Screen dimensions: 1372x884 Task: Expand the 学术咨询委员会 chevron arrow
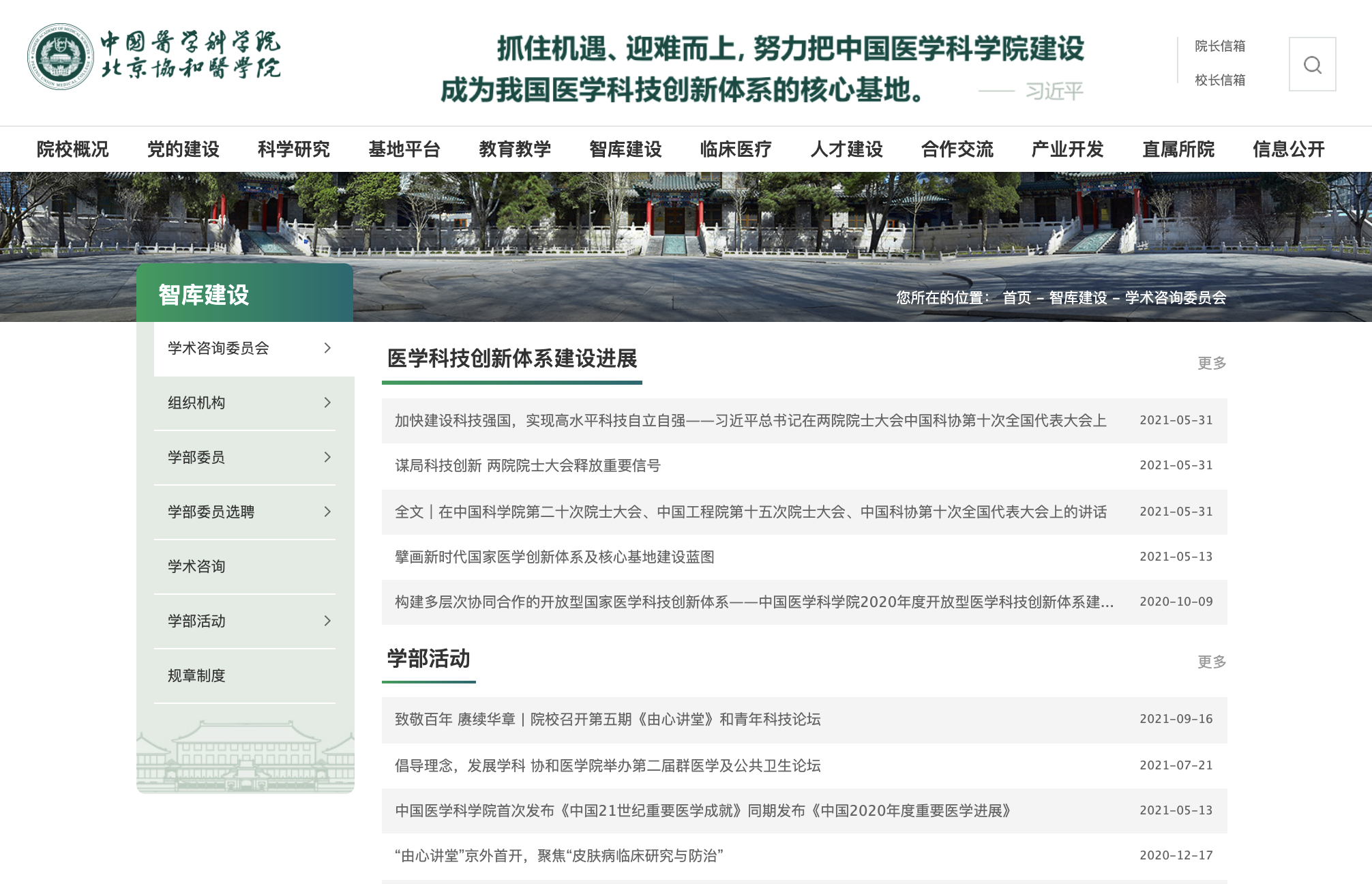[x=327, y=348]
